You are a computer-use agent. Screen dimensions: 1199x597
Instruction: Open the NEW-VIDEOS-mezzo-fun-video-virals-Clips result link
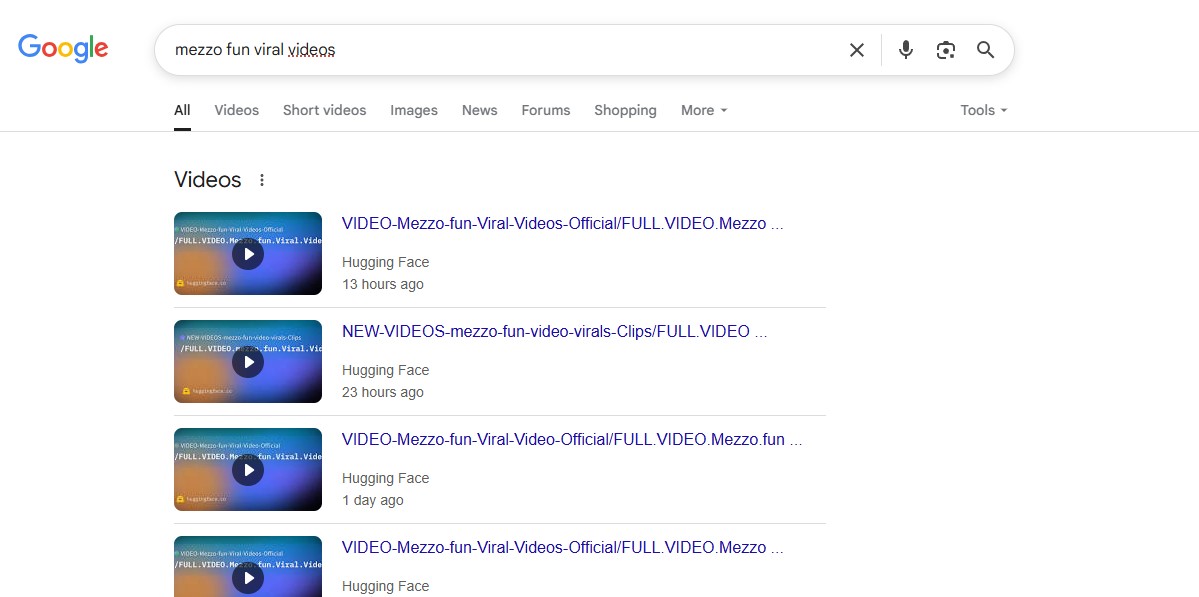click(554, 331)
